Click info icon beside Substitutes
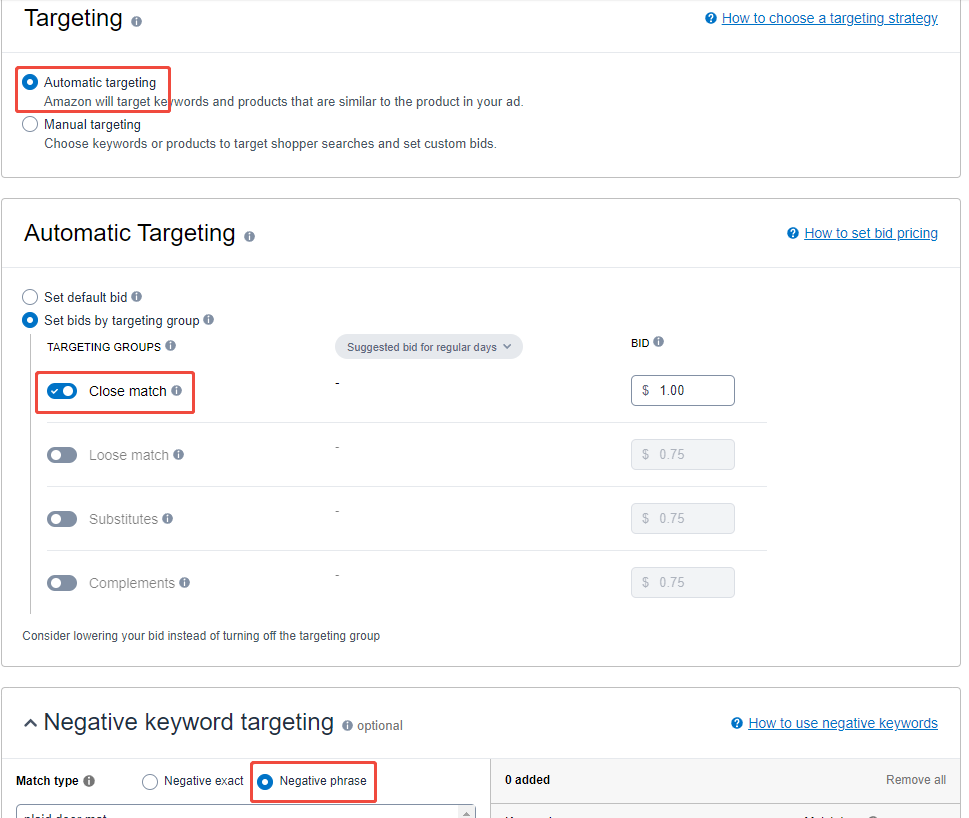Screen dimensions: 969x818 click(168, 519)
